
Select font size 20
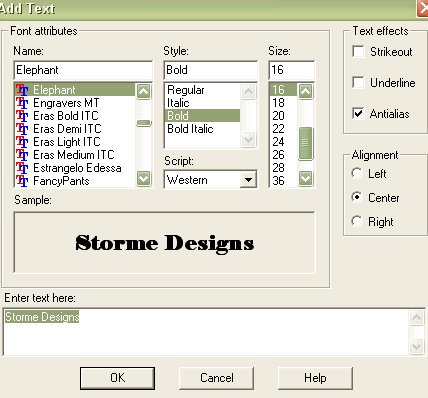[283, 116]
